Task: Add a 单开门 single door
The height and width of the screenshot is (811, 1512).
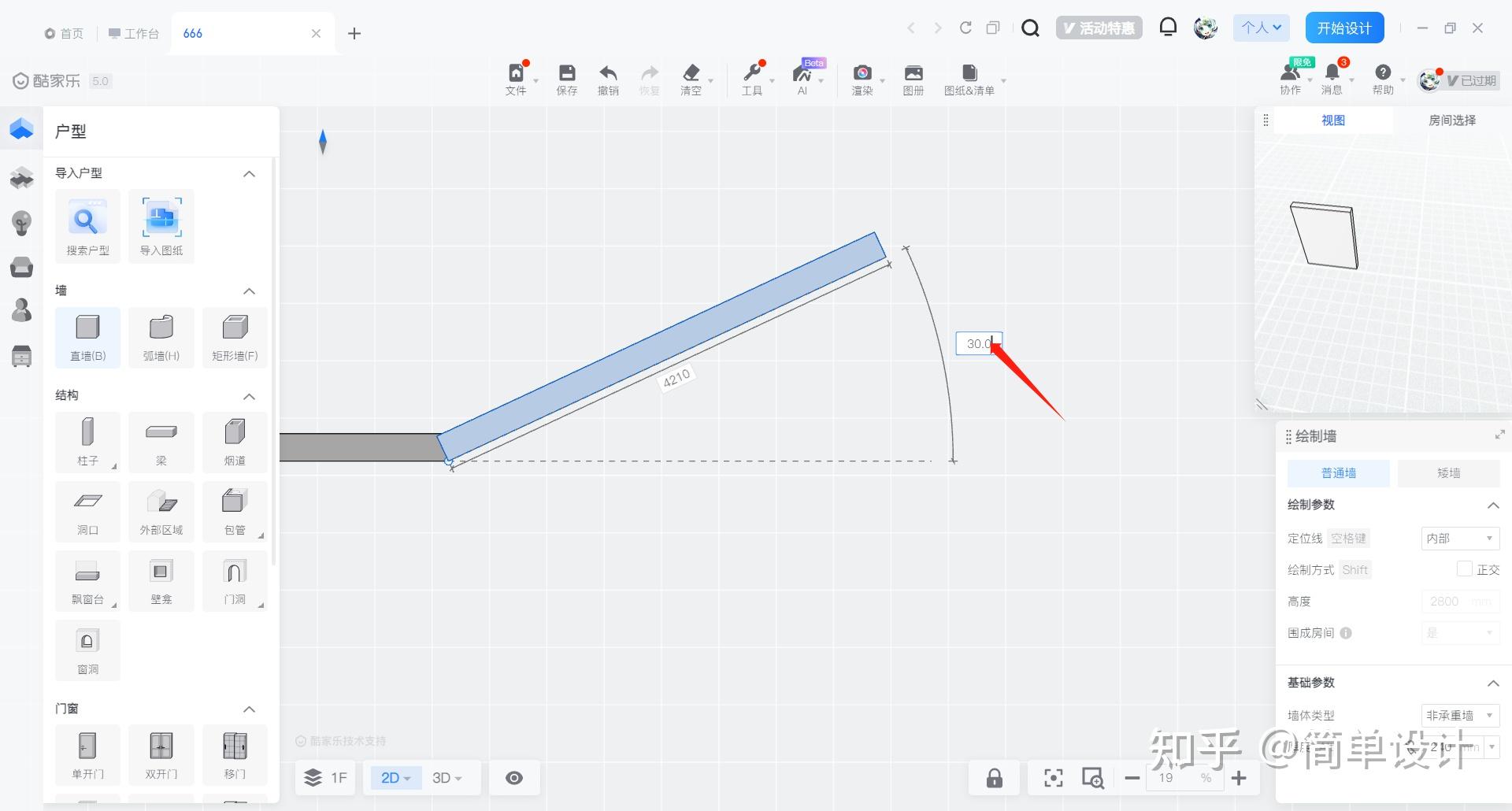Action: pos(87,755)
